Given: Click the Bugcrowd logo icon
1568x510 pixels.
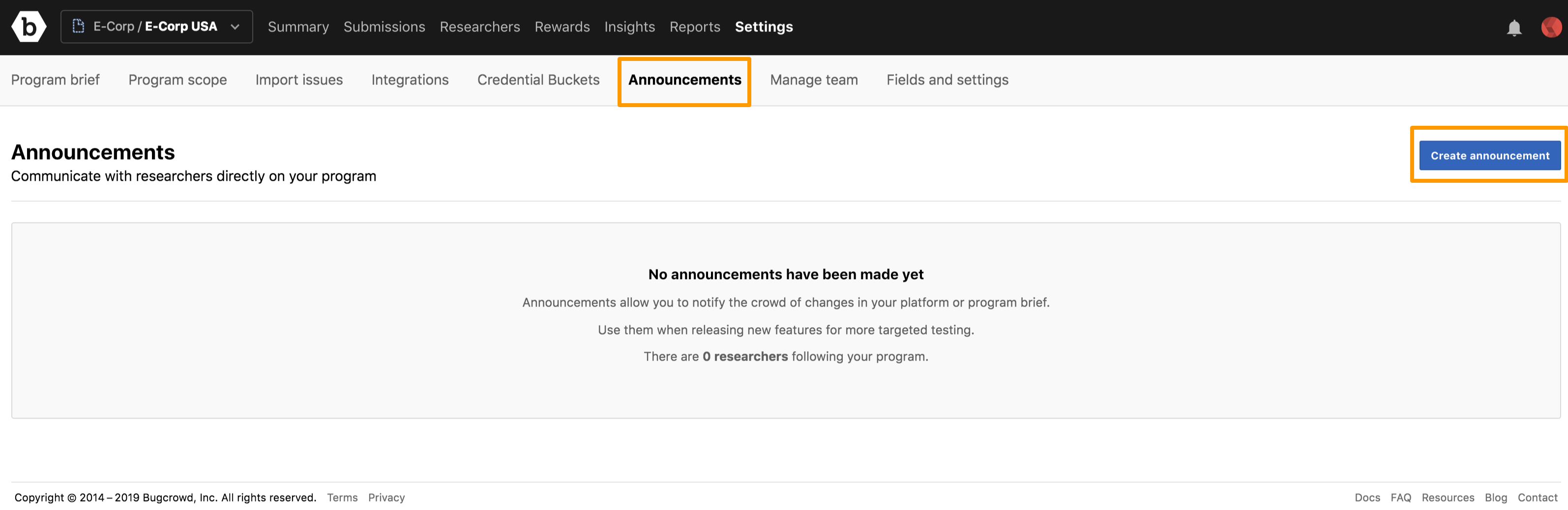Looking at the screenshot, I should click(x=29, y=27).
